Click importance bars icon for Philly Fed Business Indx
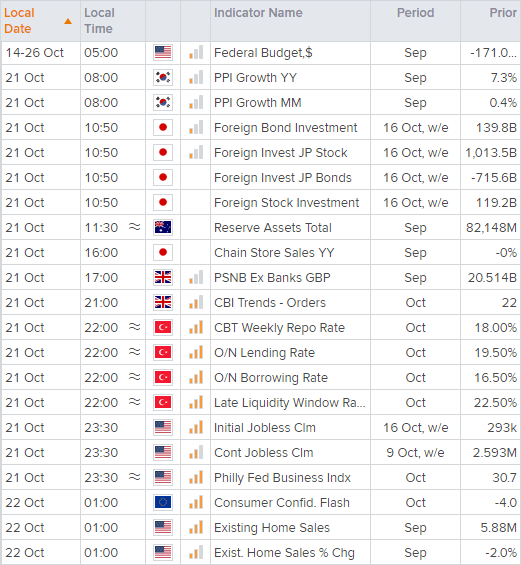This screenshot has width=521, height=565. click(x=196, y=477)
